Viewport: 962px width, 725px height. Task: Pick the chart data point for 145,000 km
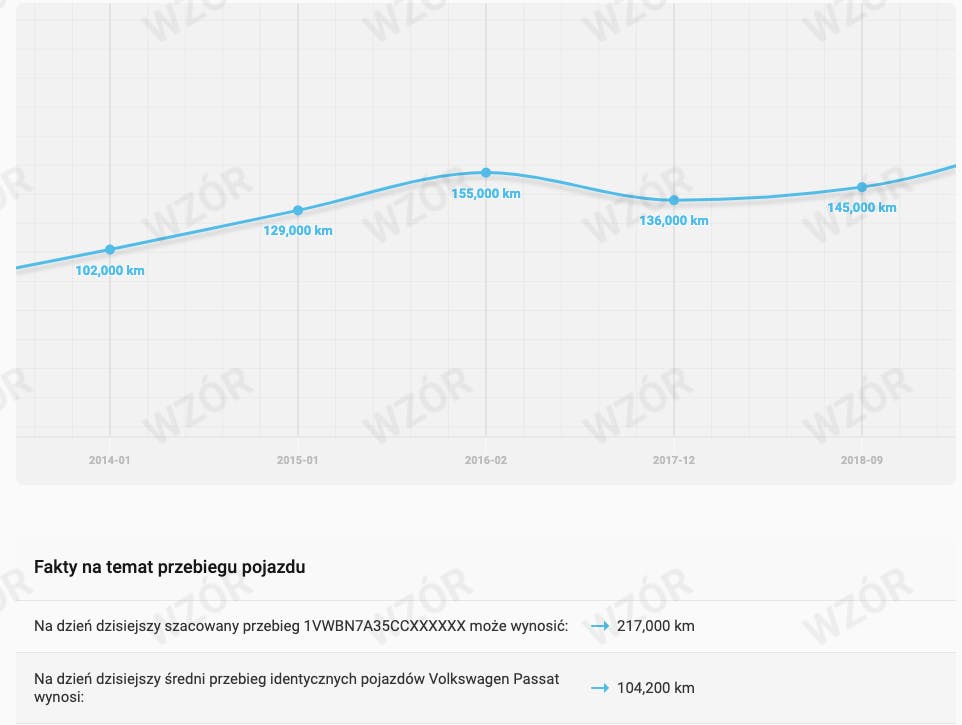point(862,187)
